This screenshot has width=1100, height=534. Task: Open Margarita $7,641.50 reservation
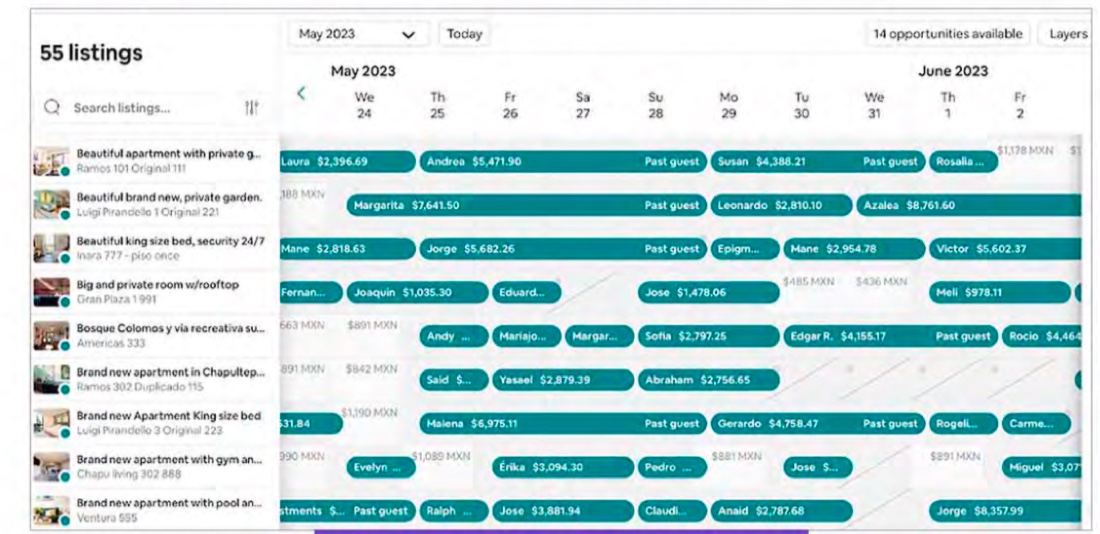527,206
